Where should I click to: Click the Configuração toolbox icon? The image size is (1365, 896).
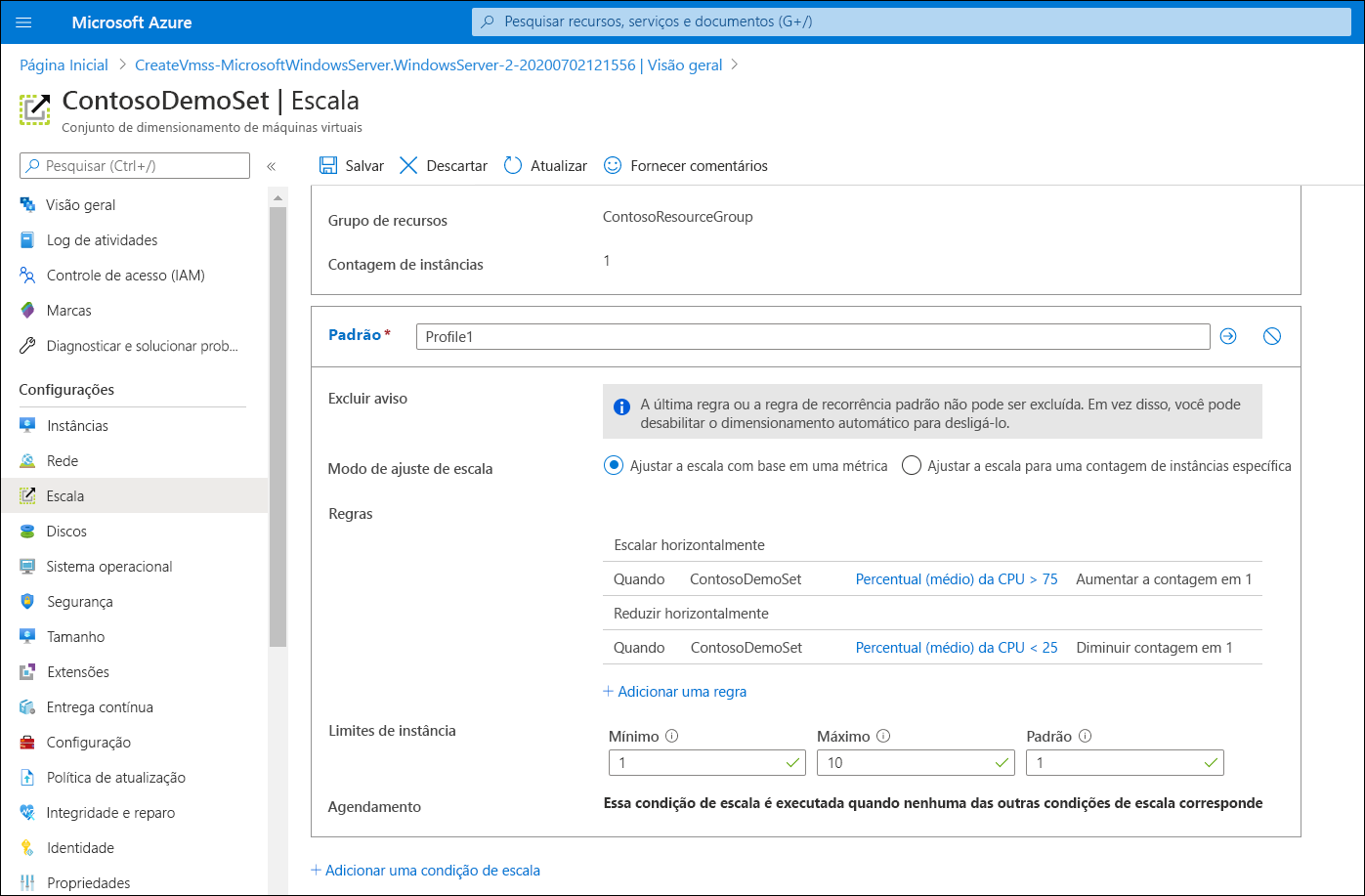[27, 743]
